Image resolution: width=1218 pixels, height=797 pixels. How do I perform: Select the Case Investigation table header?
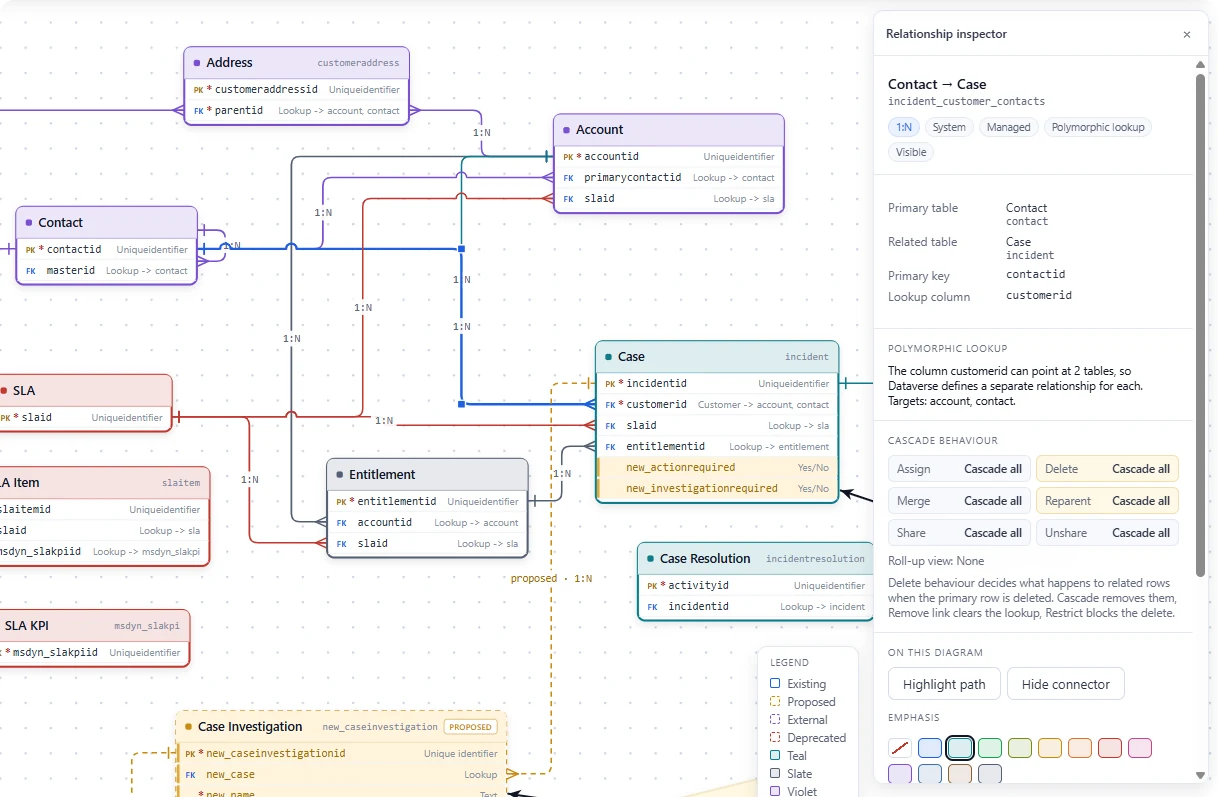(341, 727)
